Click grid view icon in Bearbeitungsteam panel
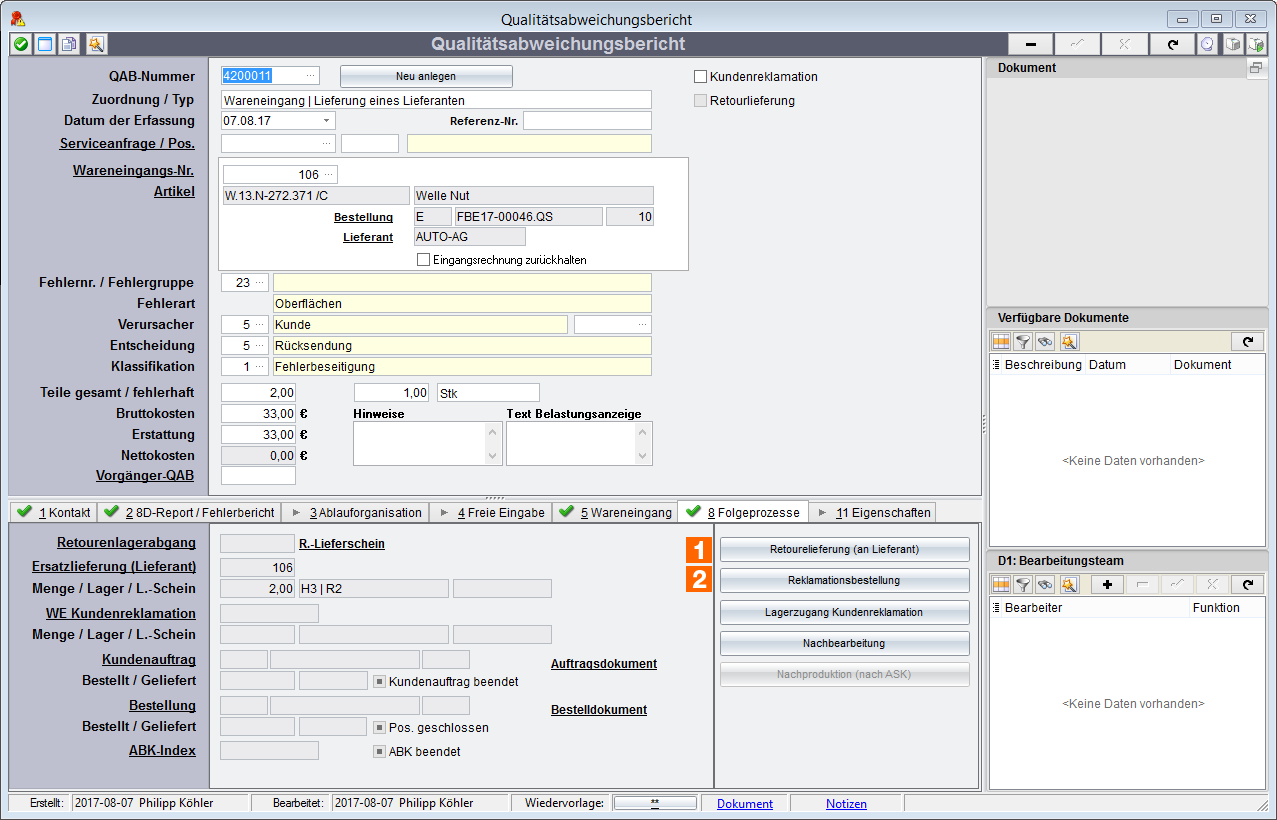Viewport: 1277px width, 820px height. coord(1001,584)
